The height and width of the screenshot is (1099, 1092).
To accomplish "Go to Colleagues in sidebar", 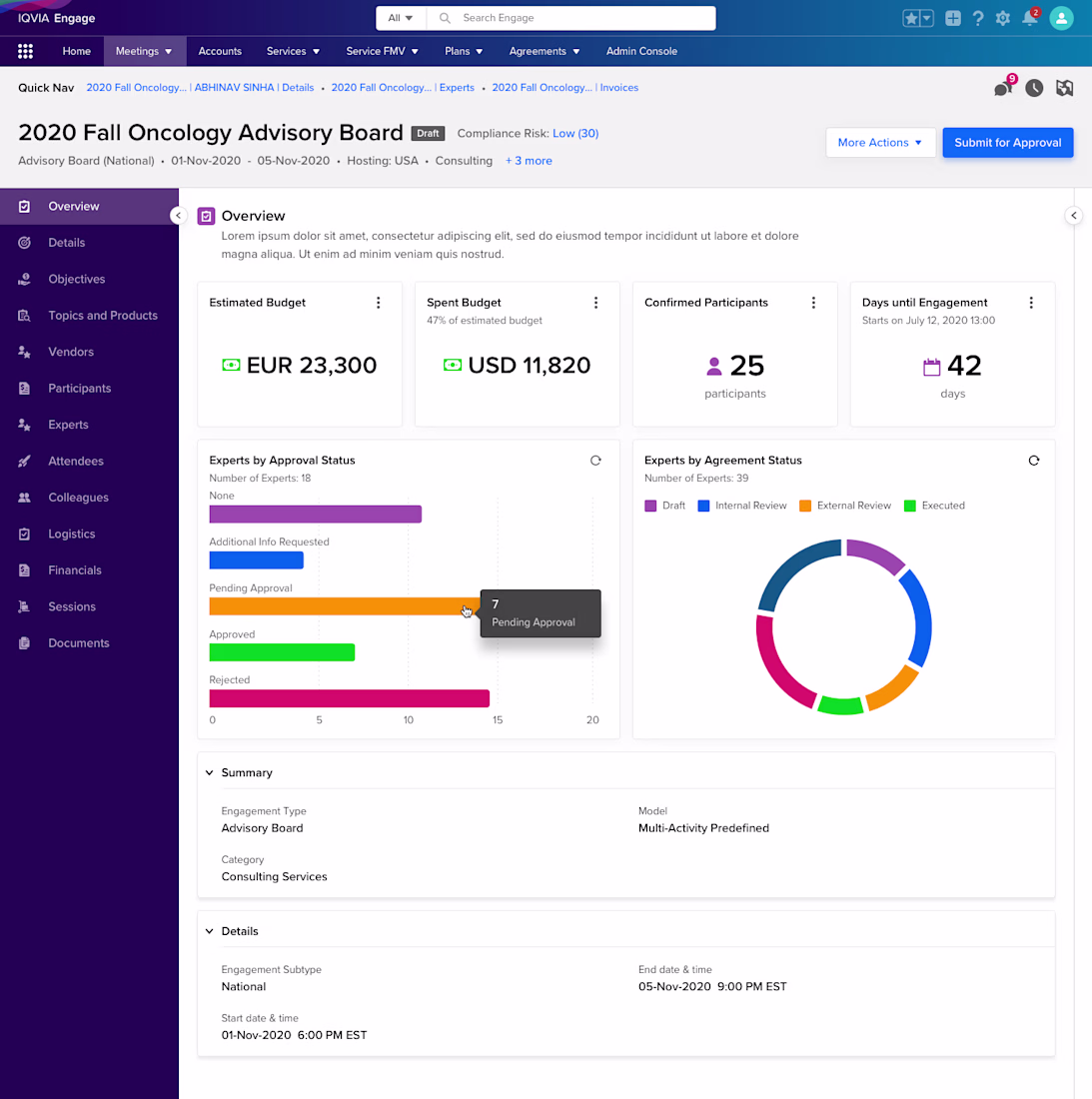I will [x=89, y=498].
